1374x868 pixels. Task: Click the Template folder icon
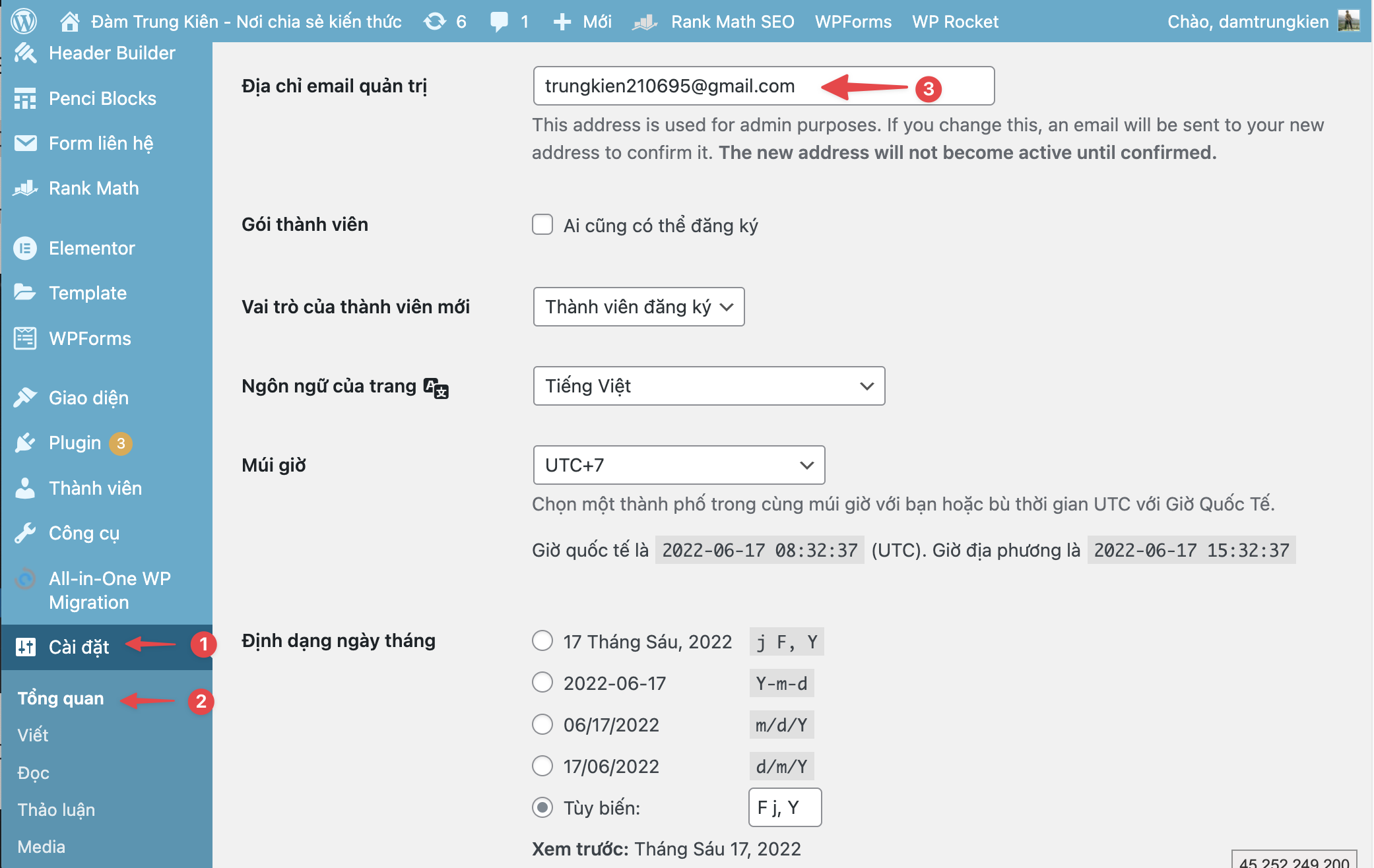point(25,292)
